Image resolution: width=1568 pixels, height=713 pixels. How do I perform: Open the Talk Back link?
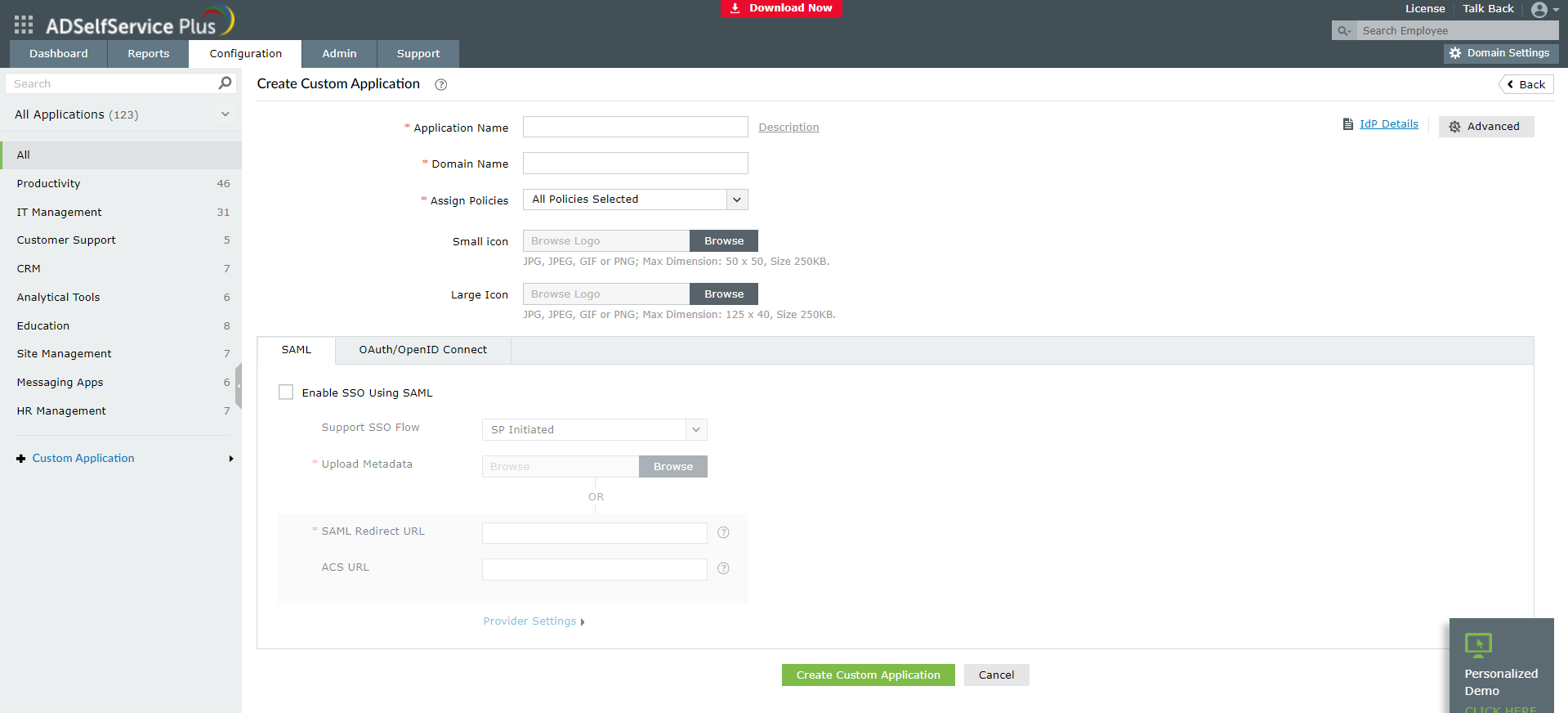(1488, 9)
